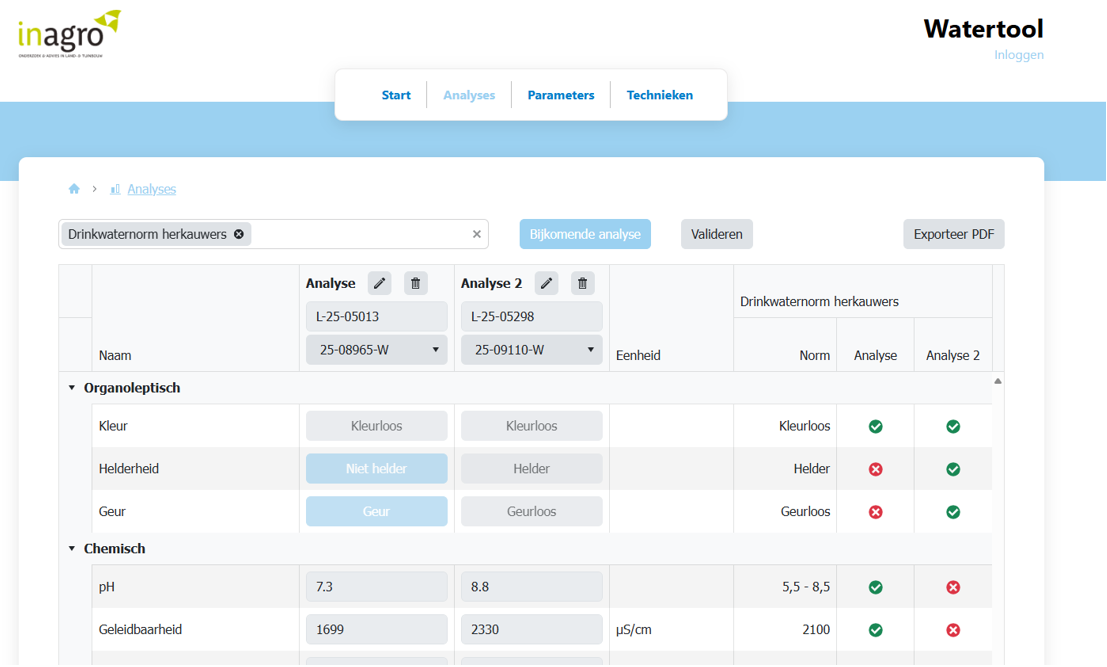Click the Geleidbaarheid row name
1107x667 pixels.
pos(140,629)
